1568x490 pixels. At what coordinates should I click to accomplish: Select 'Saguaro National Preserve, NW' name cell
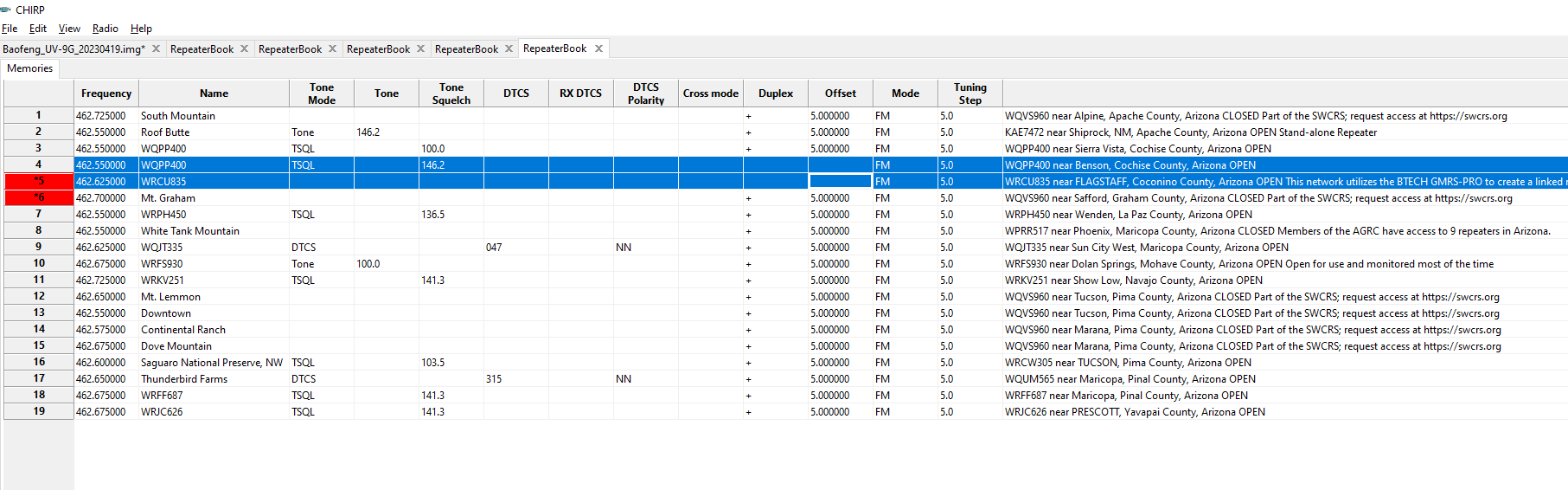click(214, 362)
